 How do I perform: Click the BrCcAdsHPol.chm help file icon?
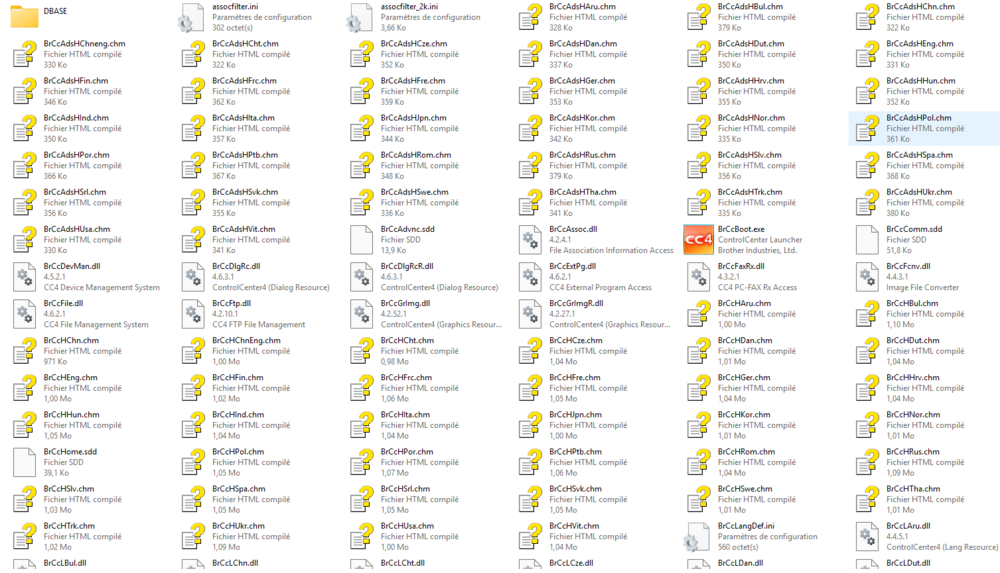(x=867, y=129)
